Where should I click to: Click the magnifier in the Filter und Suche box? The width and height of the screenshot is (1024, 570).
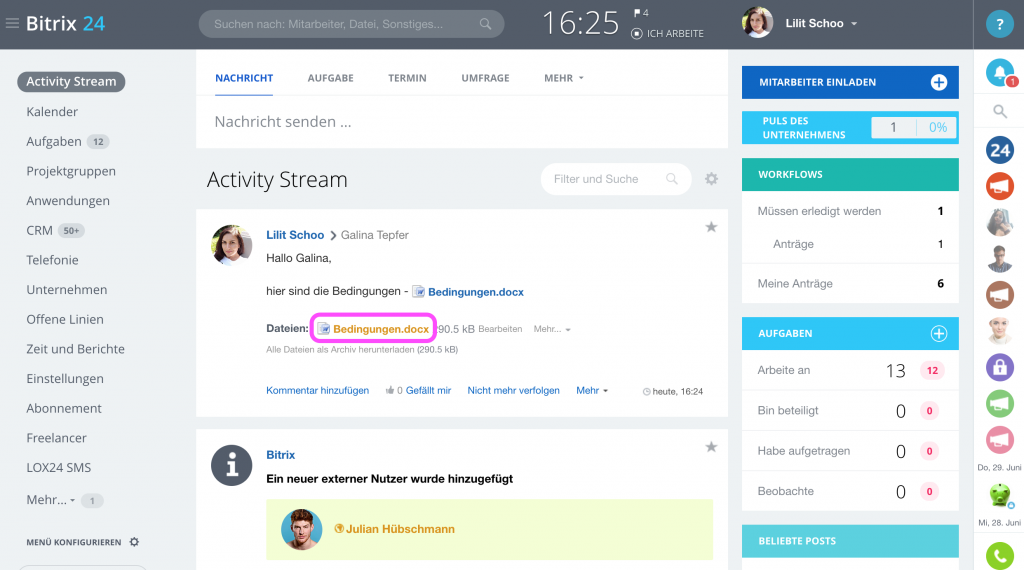click(x=671, y=179)
